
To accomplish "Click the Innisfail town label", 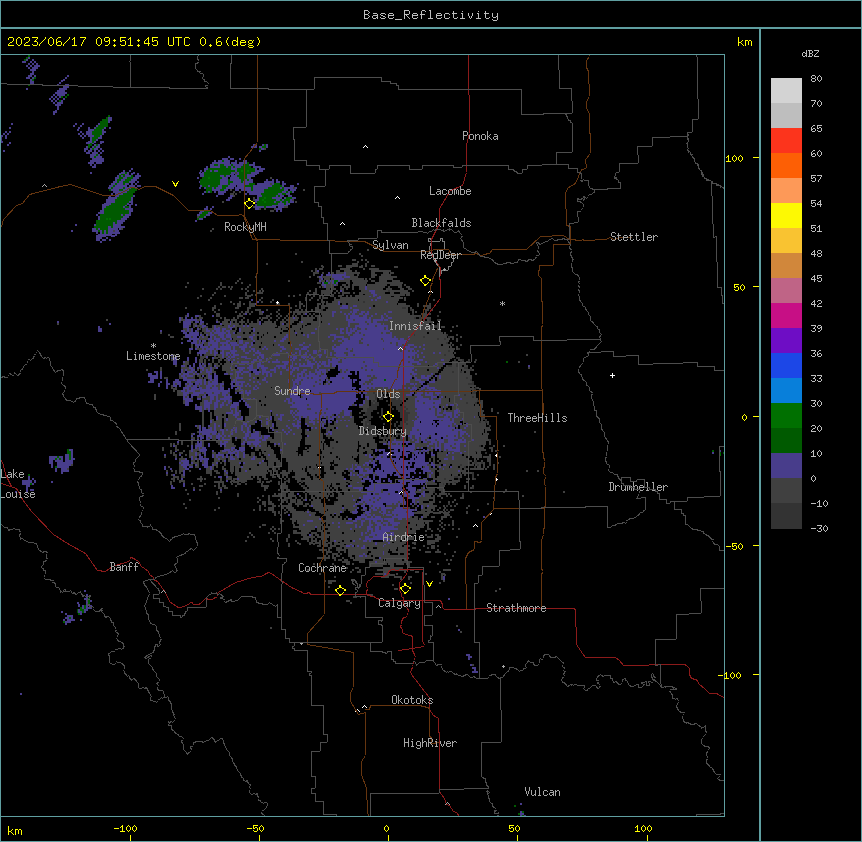I will 415,326.
